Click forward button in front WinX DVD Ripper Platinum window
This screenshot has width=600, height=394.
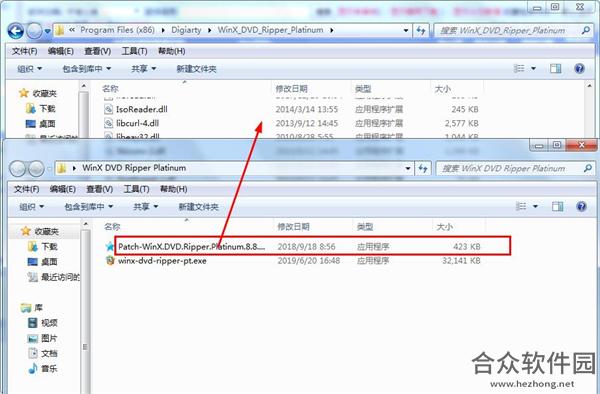(x=36, y=168)
